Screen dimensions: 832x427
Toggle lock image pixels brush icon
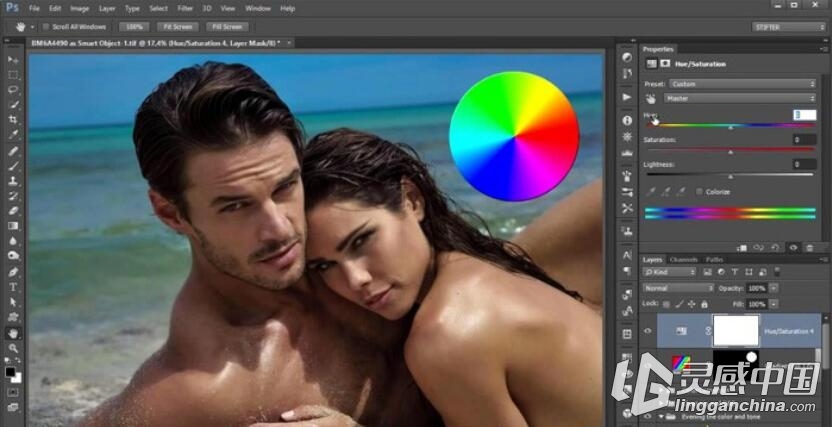point(679,304)
